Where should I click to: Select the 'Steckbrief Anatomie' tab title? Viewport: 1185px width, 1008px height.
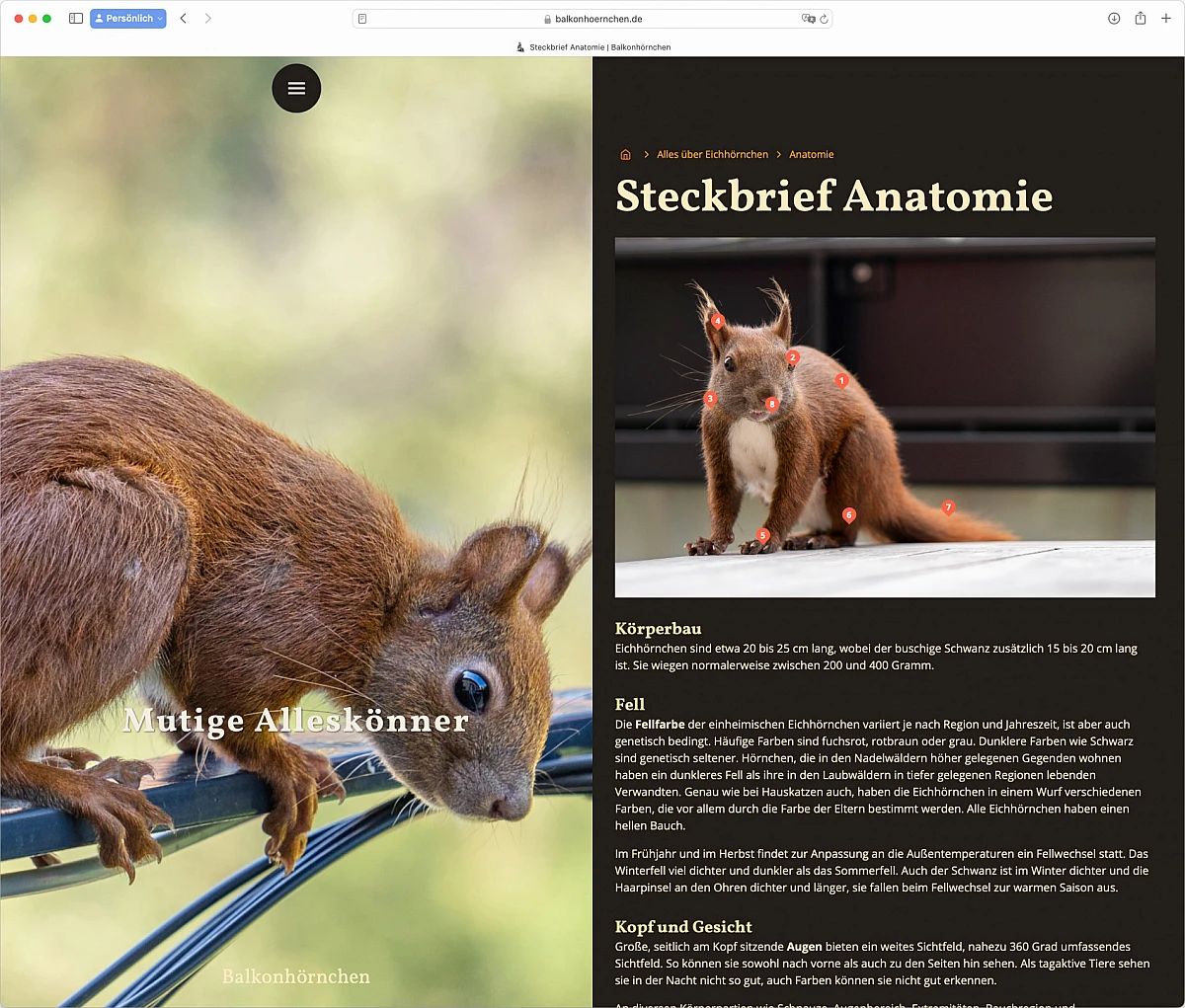(592, 47)
